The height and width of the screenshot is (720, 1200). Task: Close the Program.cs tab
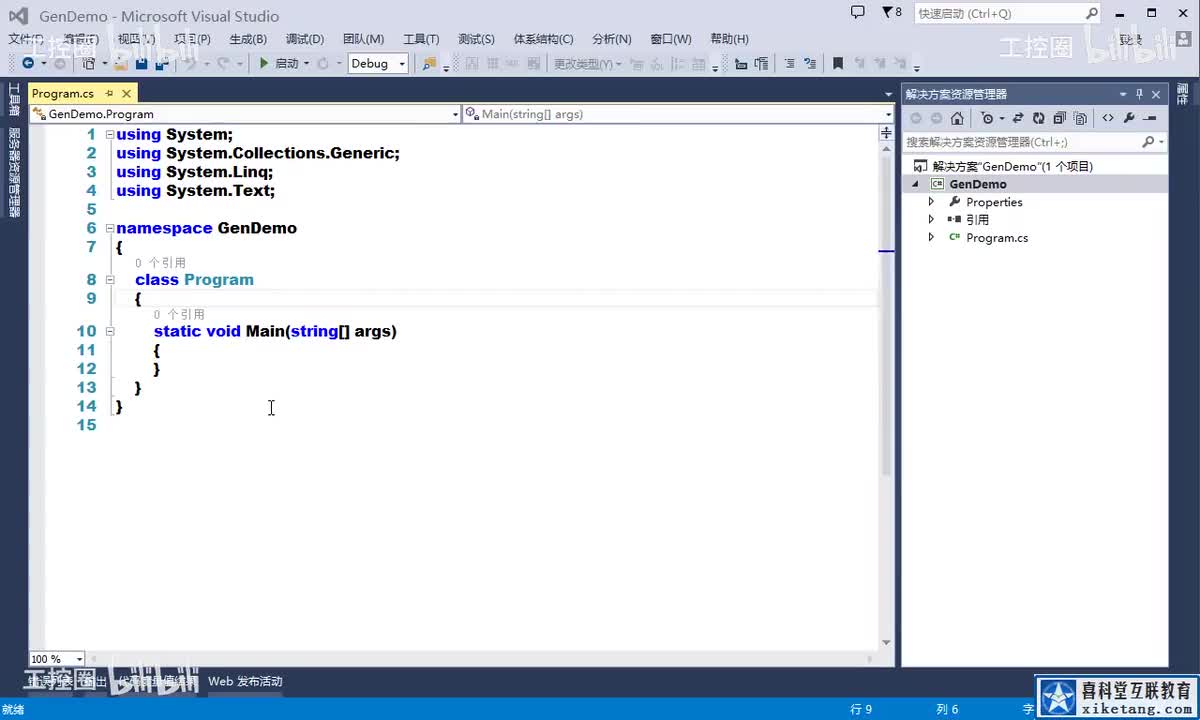click(126, 93)
